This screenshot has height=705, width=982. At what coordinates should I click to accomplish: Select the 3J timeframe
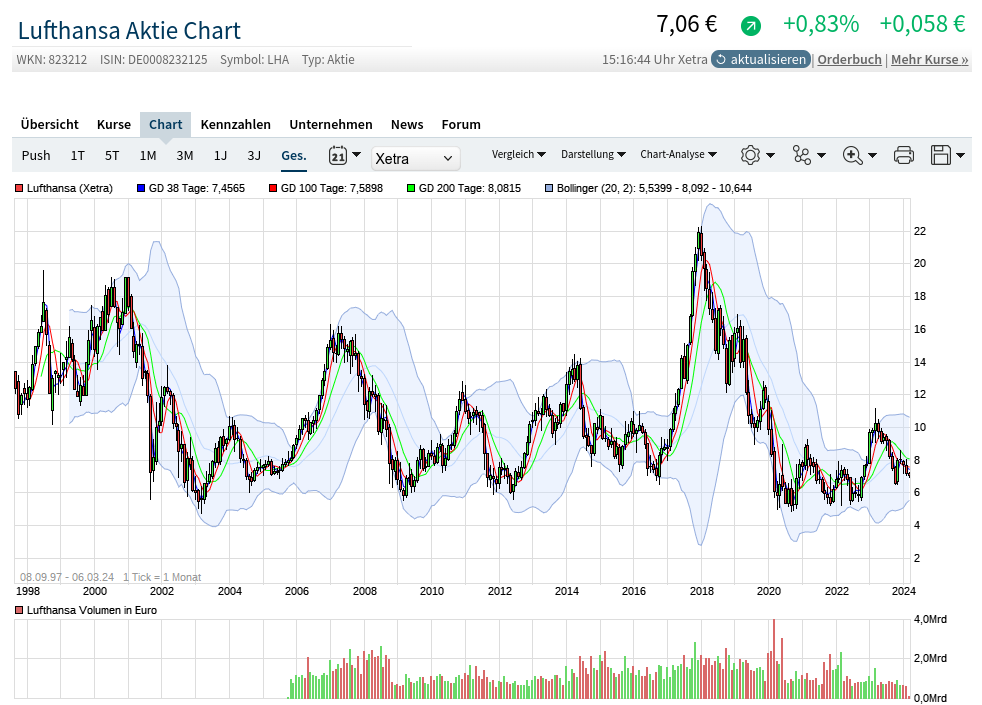[x=254, y=155]
